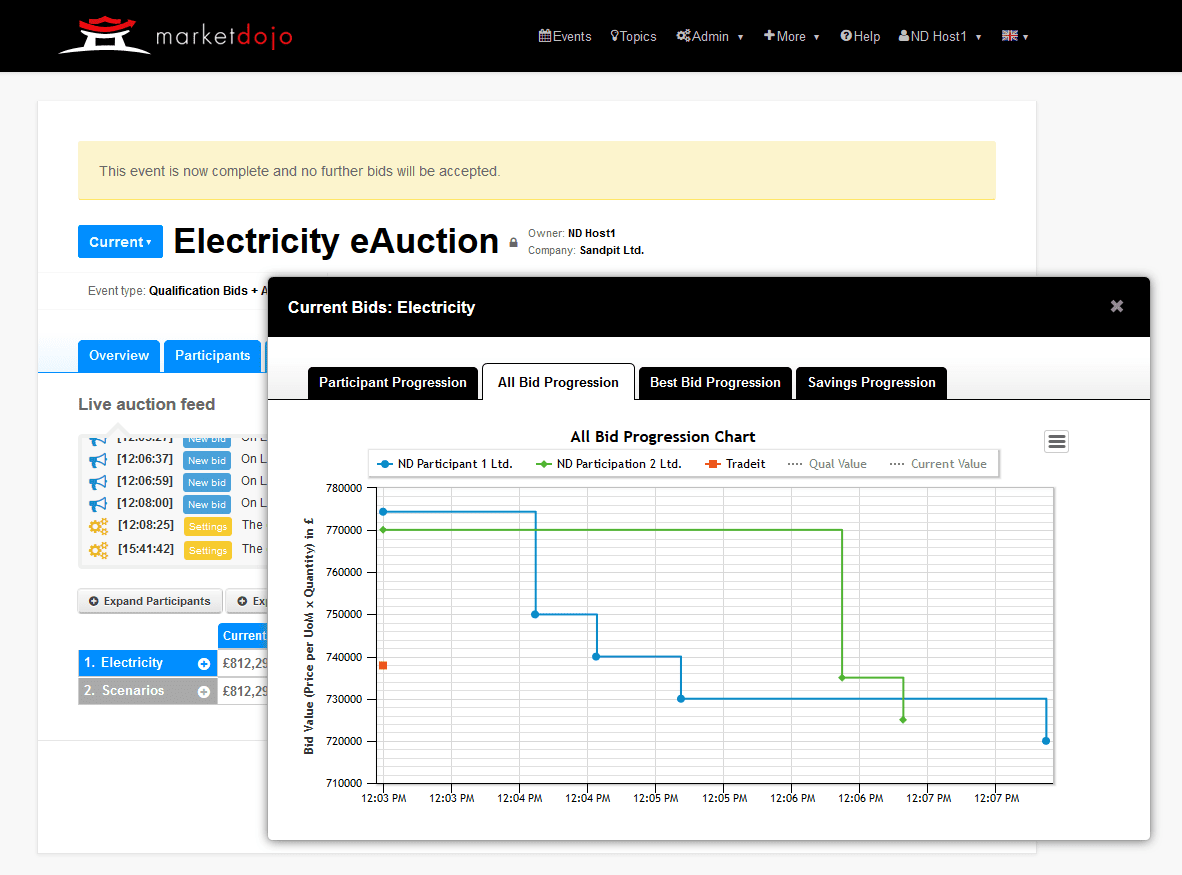Switch to Best Bid Progression tab
Viewport: 1182px width, 875px height.
coord(715,382)
